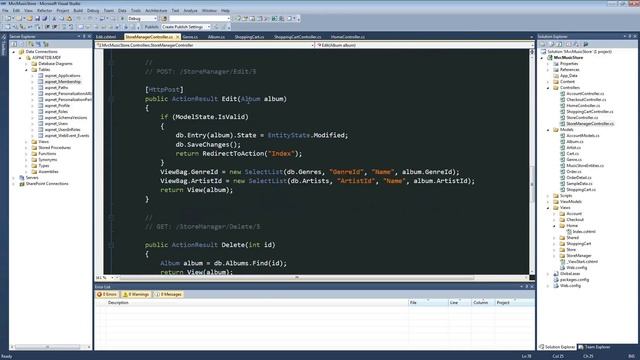Image resolution: width=640 pixels, height=360 pixels.
Task: Open the Publish settings dropdown
Action: tap(186, 27)
